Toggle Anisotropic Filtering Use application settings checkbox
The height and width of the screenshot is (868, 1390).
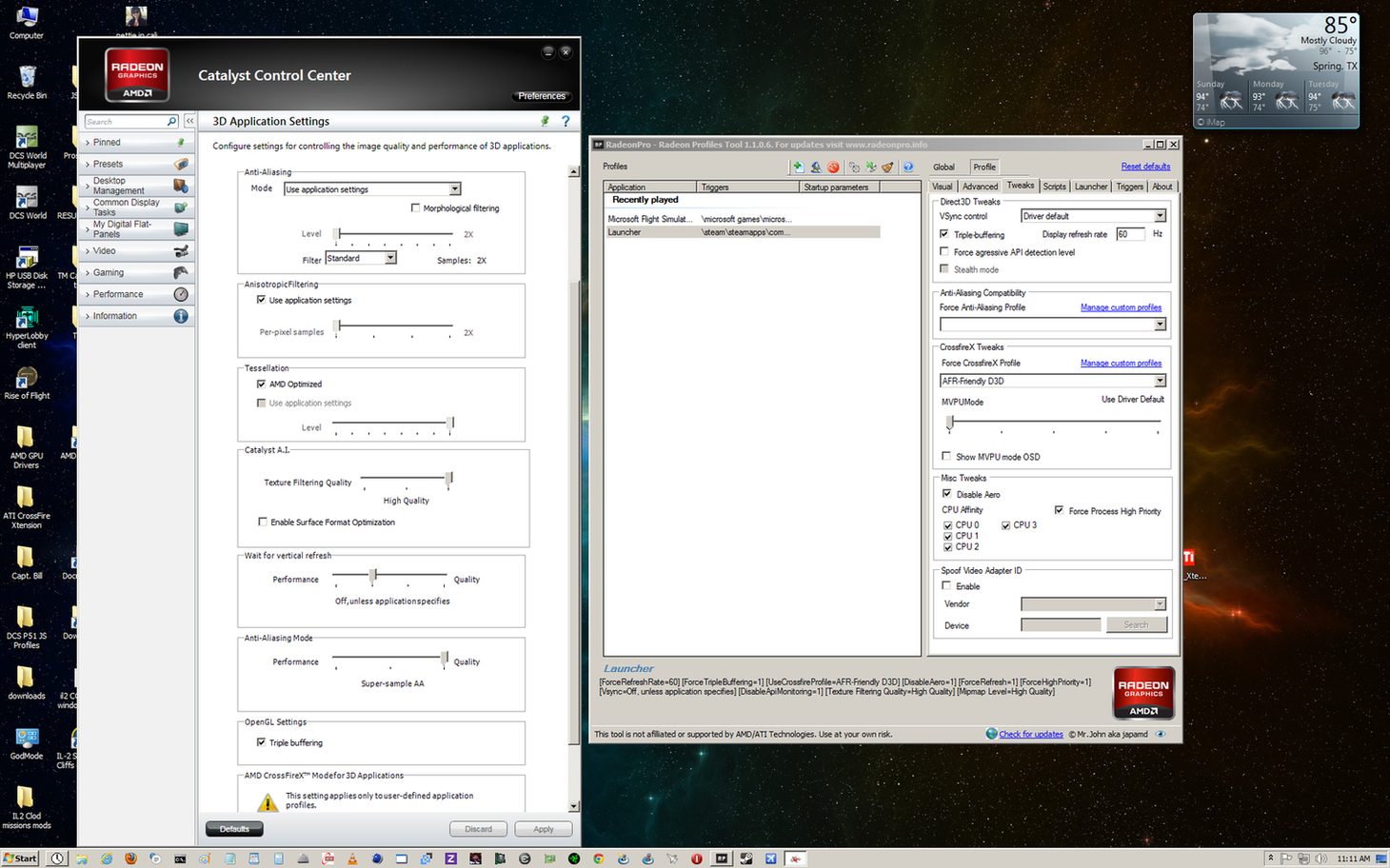pos(261,300)
